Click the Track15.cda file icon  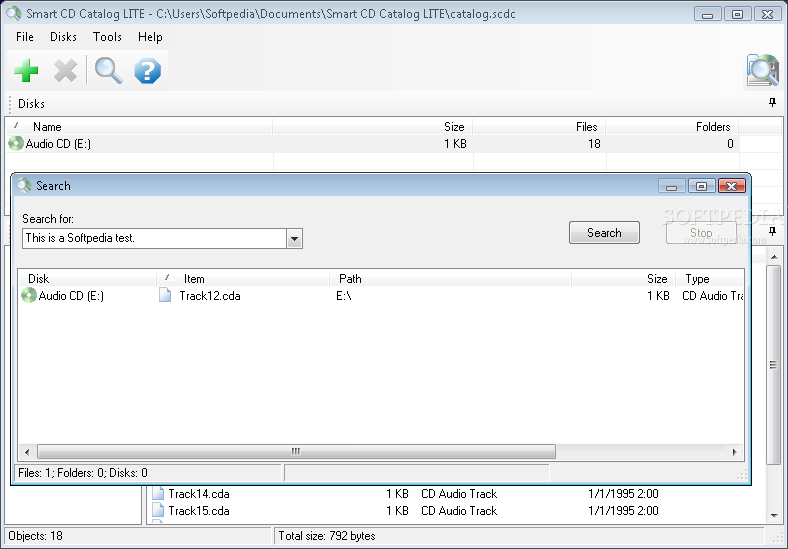(158, 510)
